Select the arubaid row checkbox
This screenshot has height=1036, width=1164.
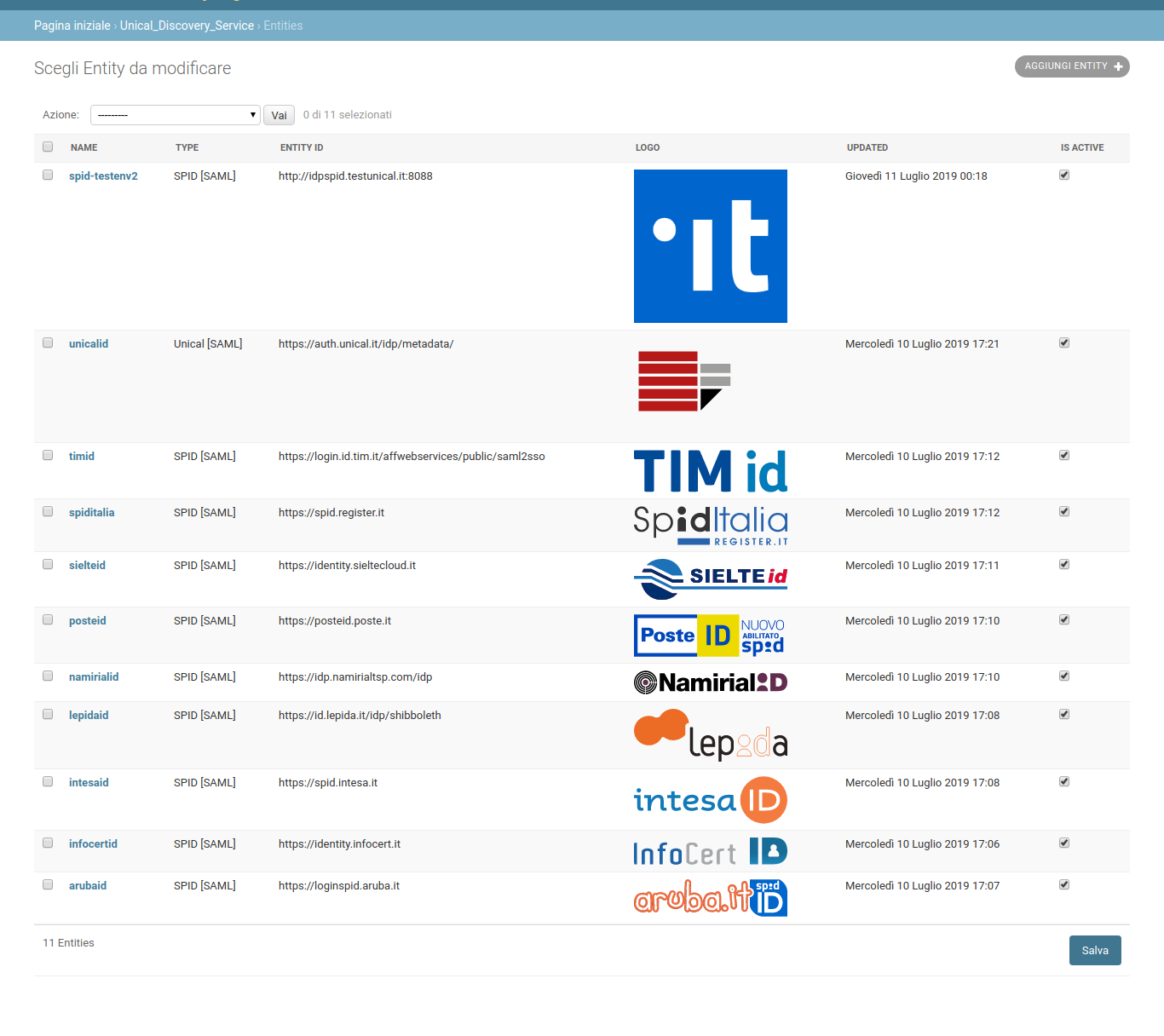(x=48, y=884)
